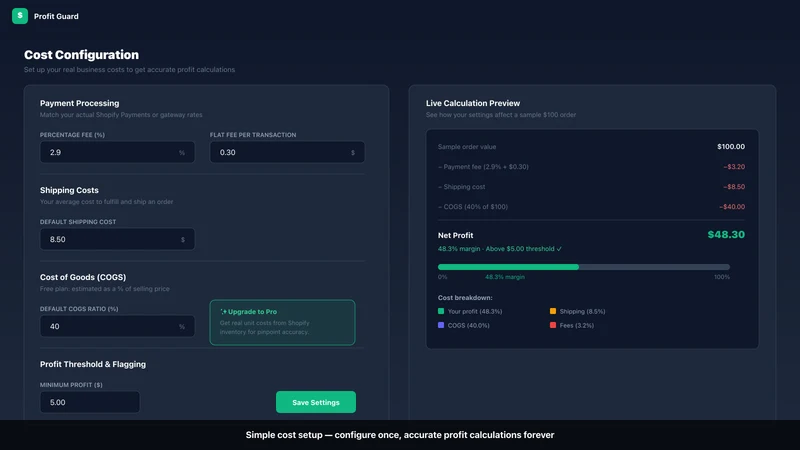800x450 pixels.
Task: Edit the Default COGS Ratio field
Action: click(117, 326)
